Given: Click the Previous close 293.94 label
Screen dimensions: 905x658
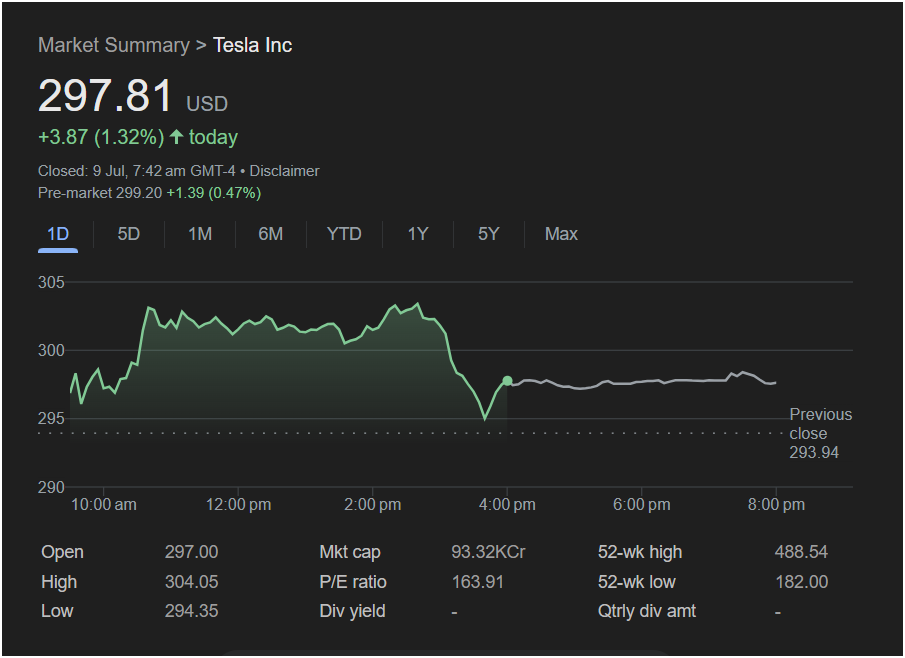Looking at the screenshot, I should (820, 433).
